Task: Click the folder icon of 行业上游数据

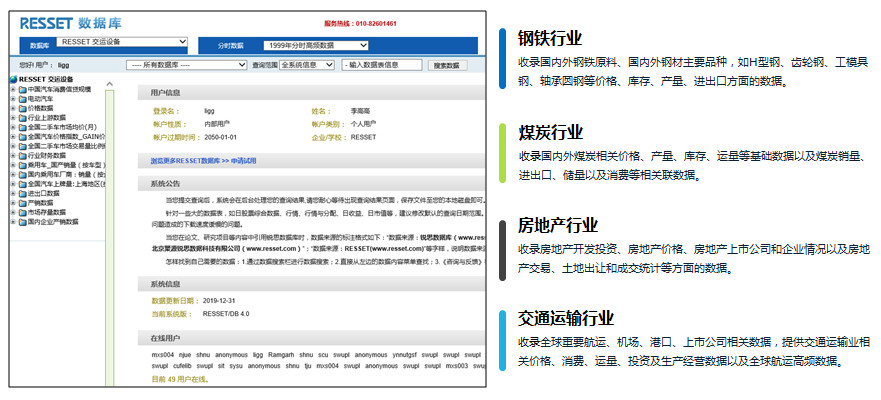Action: tap(22, 117)
